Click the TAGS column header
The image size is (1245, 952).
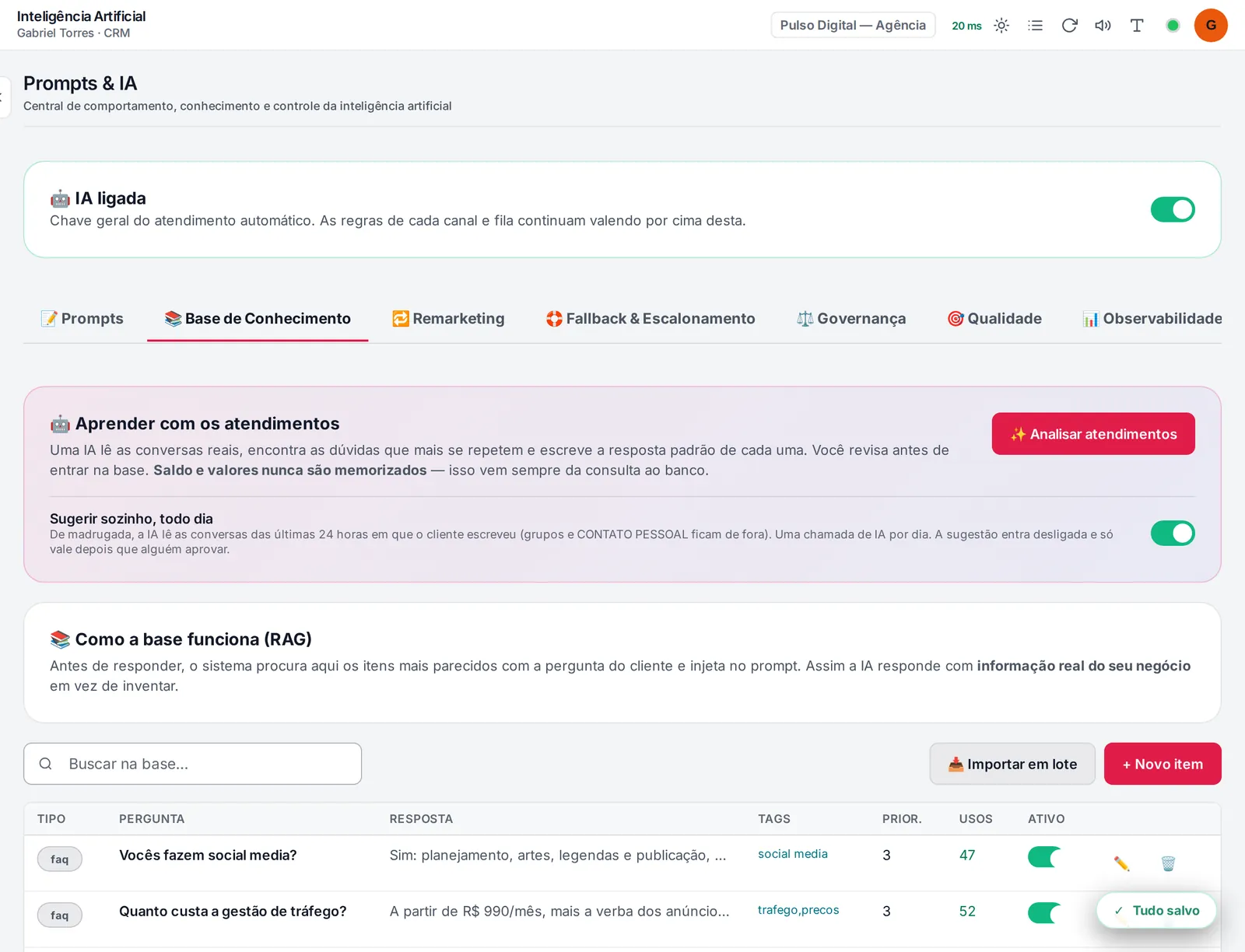(x=774, y=819)
